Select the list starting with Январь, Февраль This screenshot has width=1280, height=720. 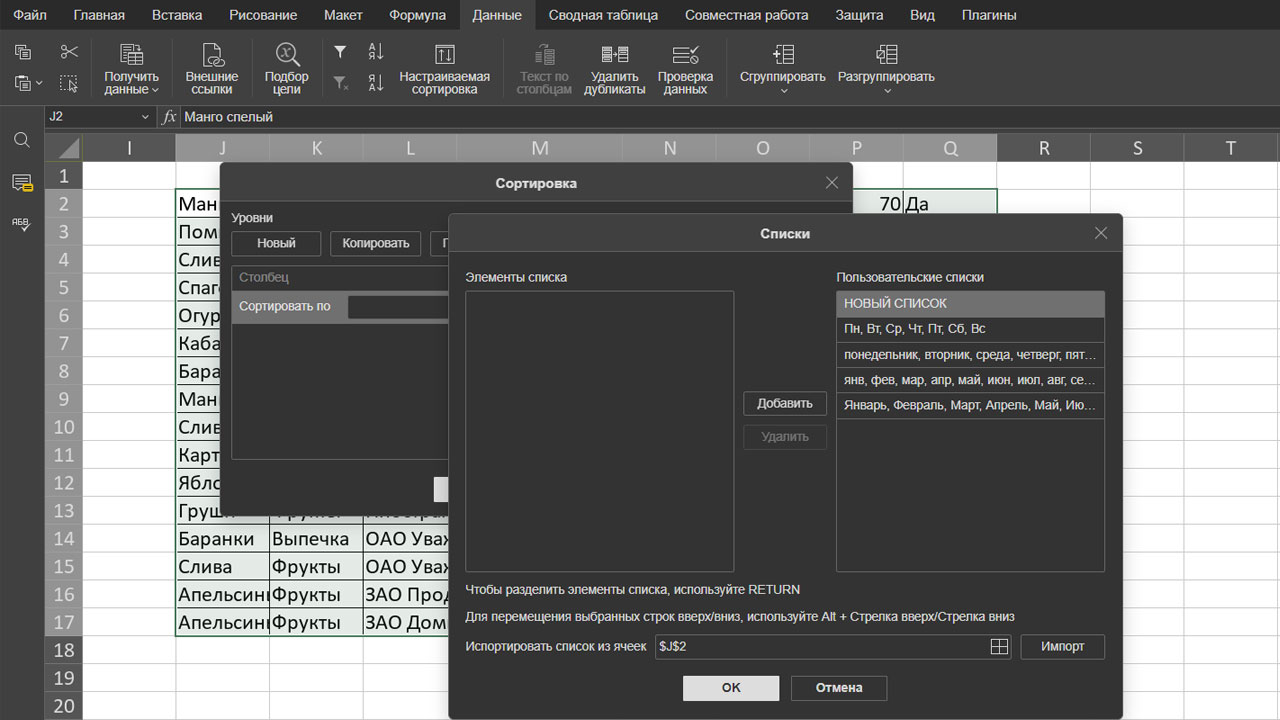coord(970,406)
